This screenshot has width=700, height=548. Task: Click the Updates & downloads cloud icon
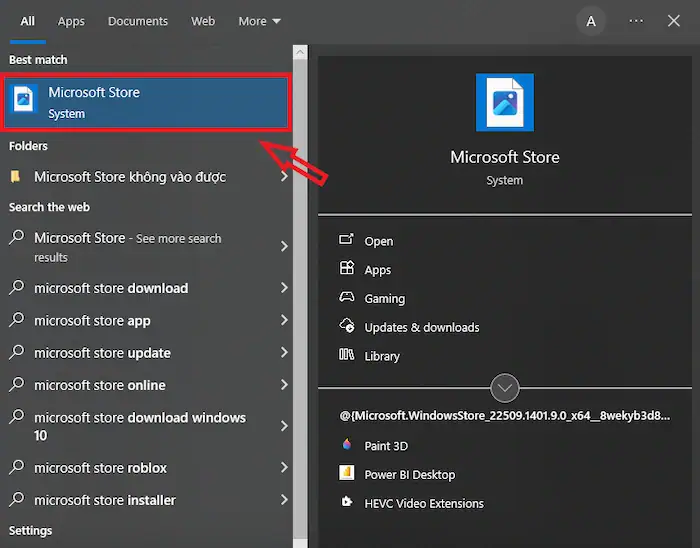click(x=346, y=326)
